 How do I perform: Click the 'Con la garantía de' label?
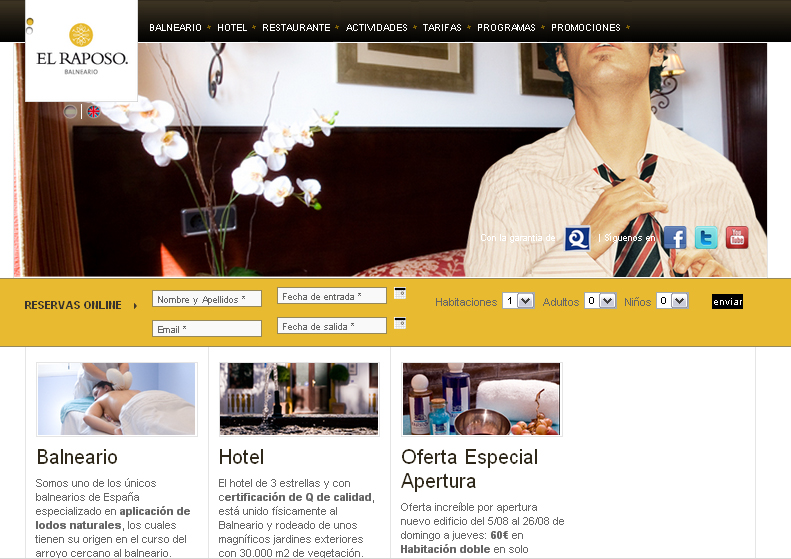click(x=518, y=238)
